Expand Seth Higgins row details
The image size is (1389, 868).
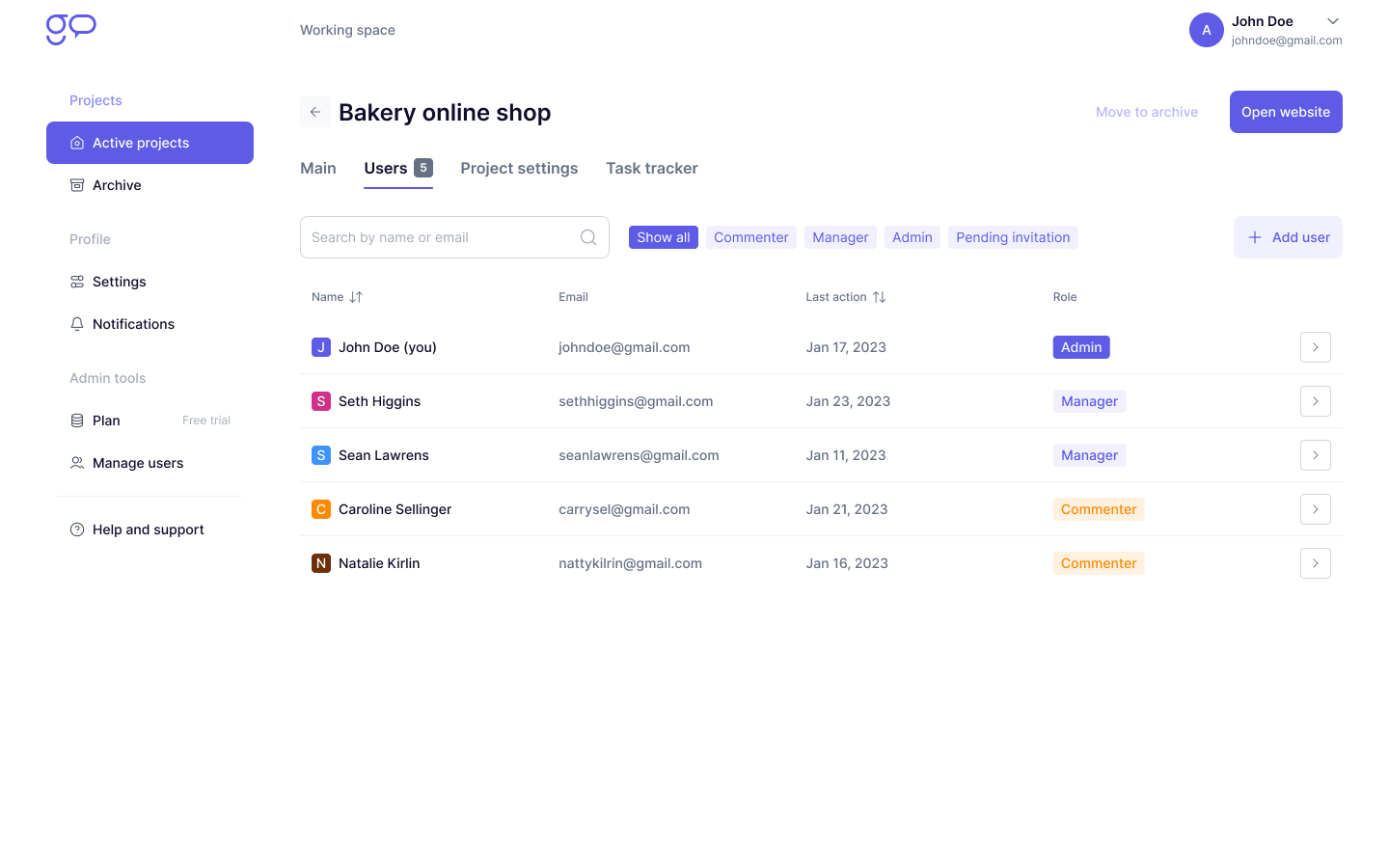pos(1315,401)
